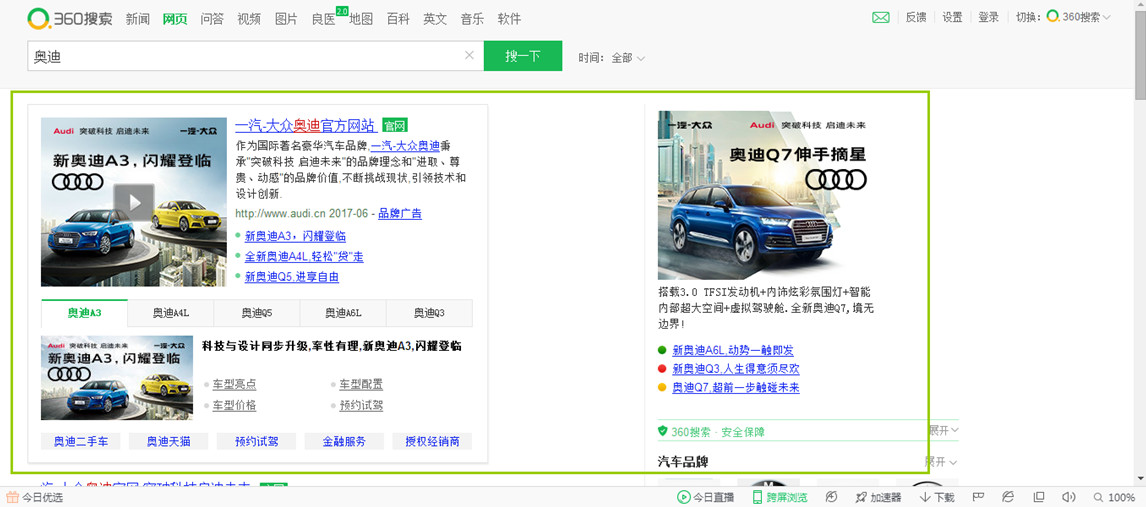1146x507 pixels.
Task: Expand the 安全保障 section with 展开
Action: point(943,431)
